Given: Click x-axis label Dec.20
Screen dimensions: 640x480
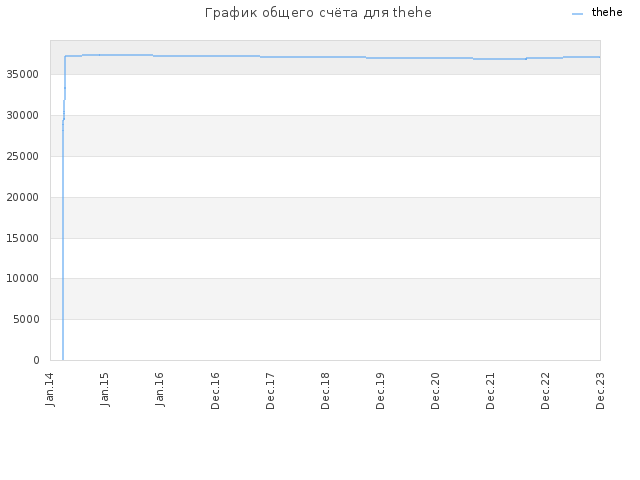Looking at the screenshot, I should (435, 391).
